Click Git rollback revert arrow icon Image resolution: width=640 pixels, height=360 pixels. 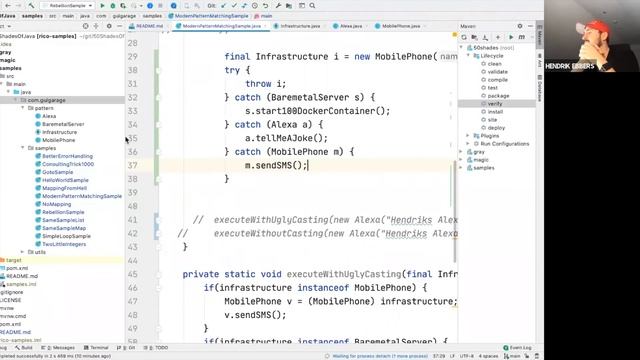click(x=265, y=6)
